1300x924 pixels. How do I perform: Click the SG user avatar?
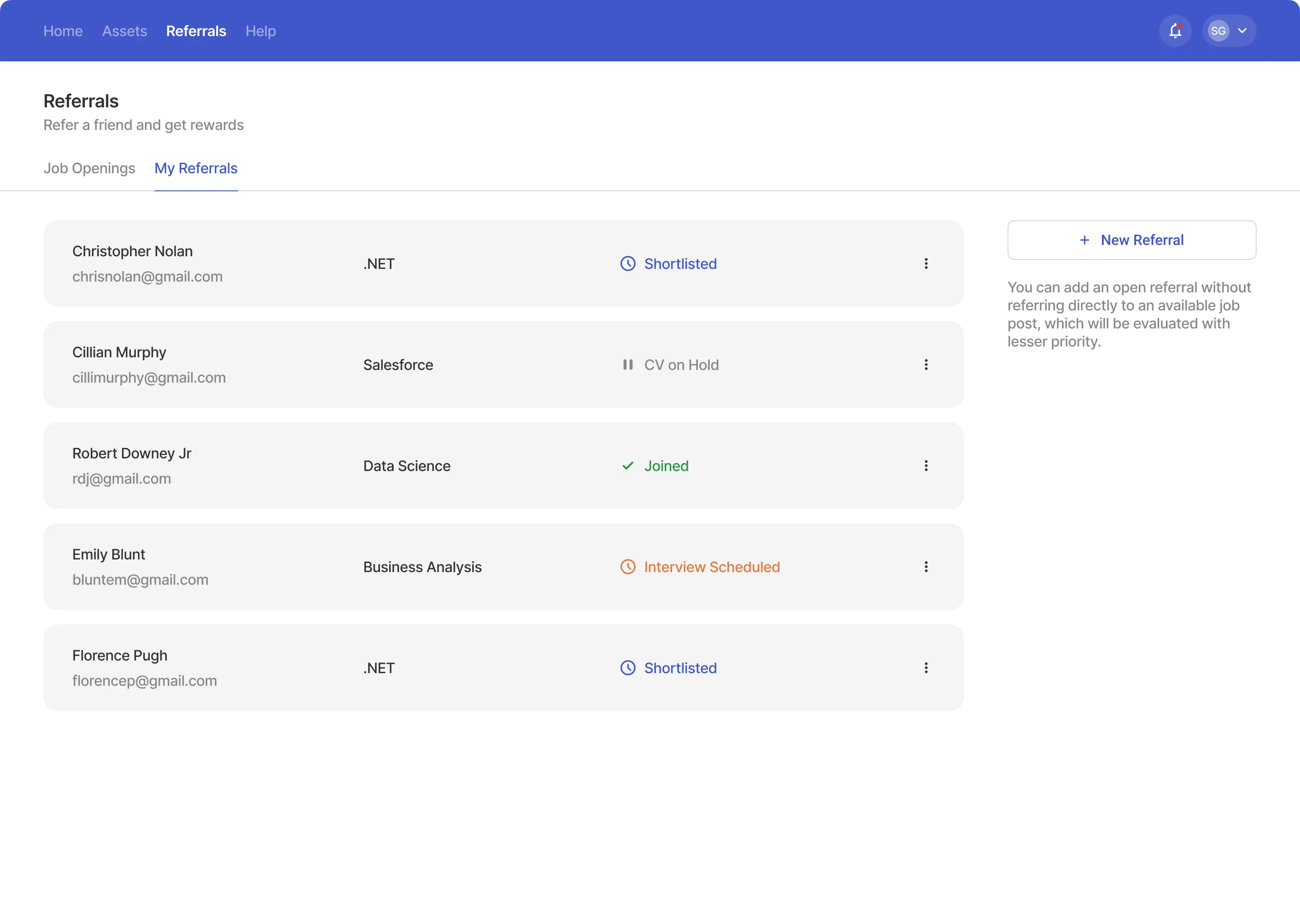coord(1218,31)
